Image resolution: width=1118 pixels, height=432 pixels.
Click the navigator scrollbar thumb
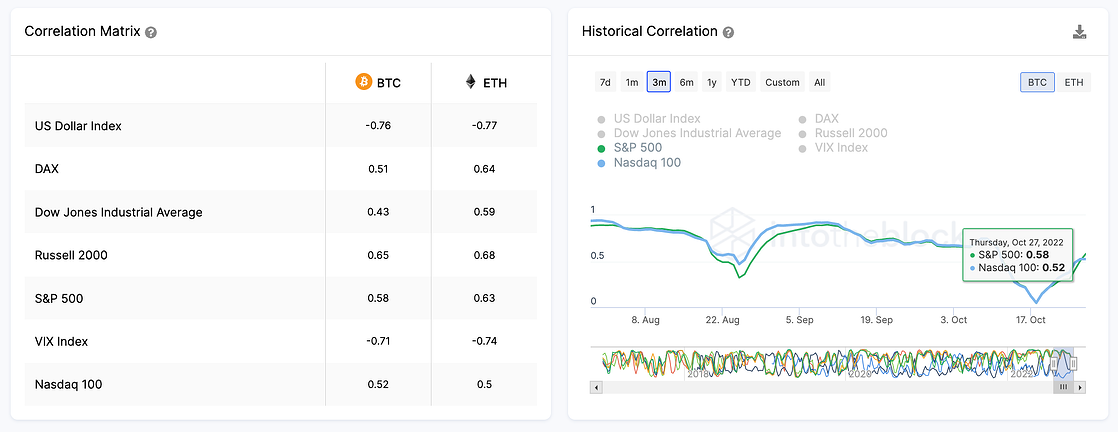[x=1063, y=387]
